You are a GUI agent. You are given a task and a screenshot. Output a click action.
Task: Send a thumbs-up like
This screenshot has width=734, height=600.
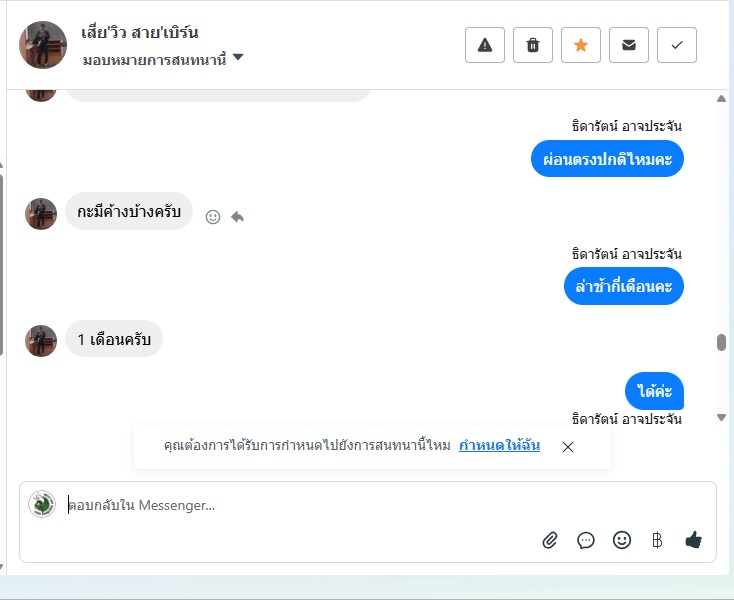pyautogui.click(x=693, y=540)
